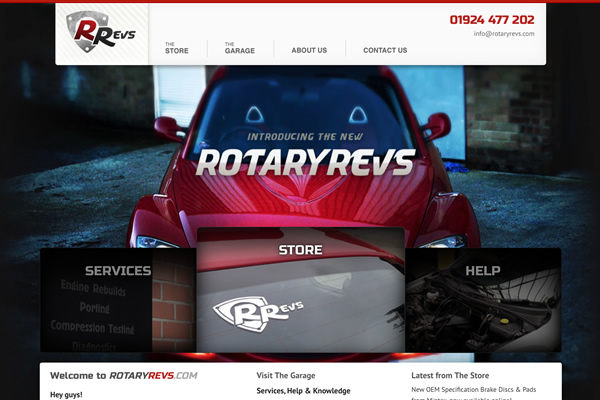The width and height of the screenshot is (600, 400).
Task: Click the 01924 477 202 phone number
Action: [492, 20]
